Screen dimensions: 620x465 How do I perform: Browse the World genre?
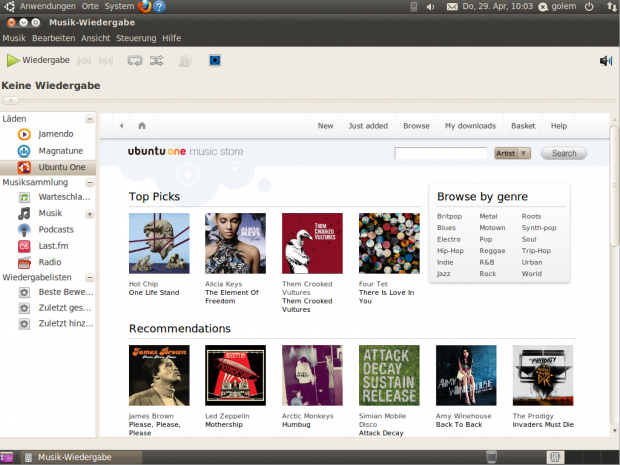(x=531, y=274)
